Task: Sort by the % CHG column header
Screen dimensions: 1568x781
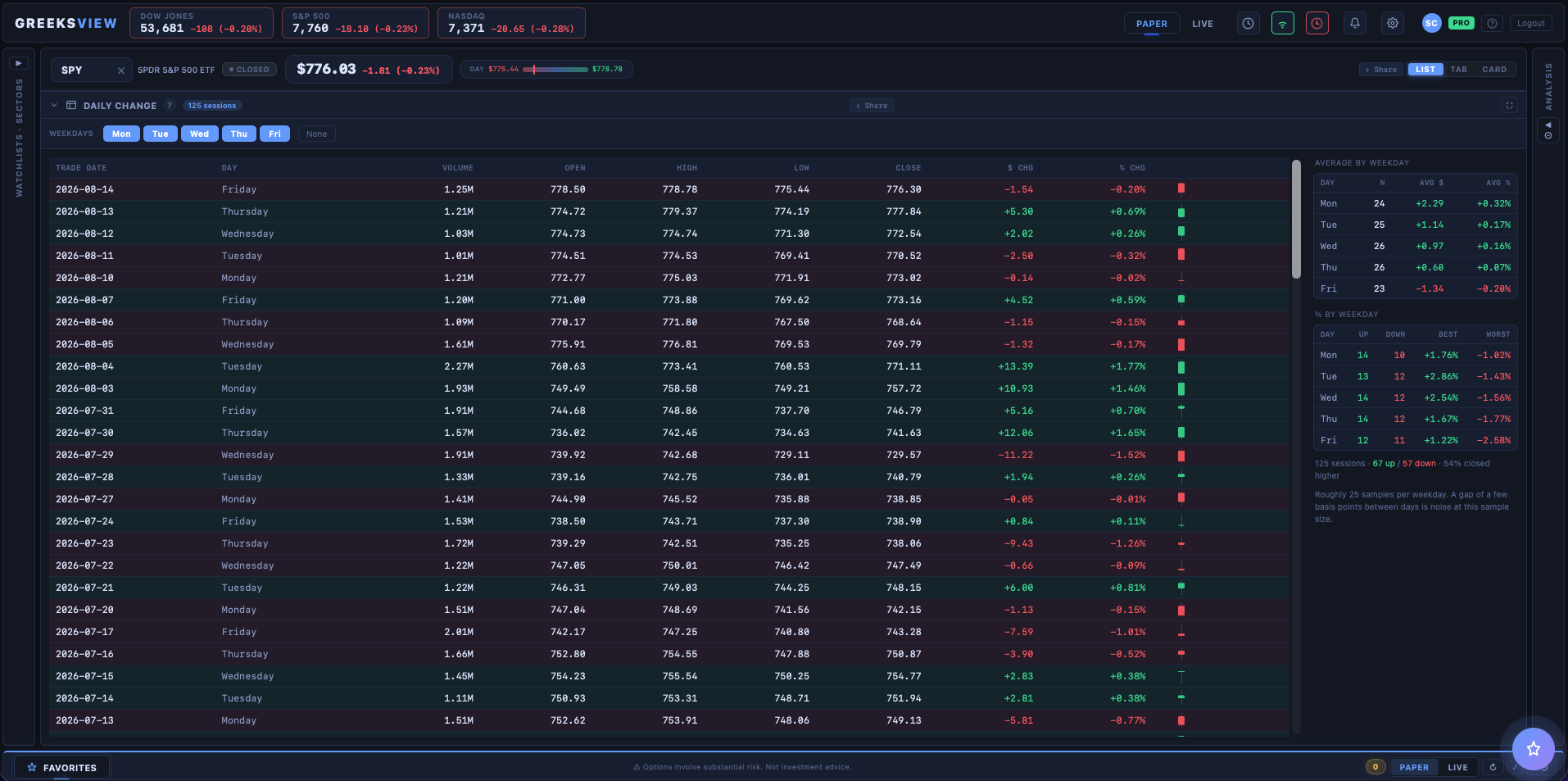Action: tap(1132, 168)
